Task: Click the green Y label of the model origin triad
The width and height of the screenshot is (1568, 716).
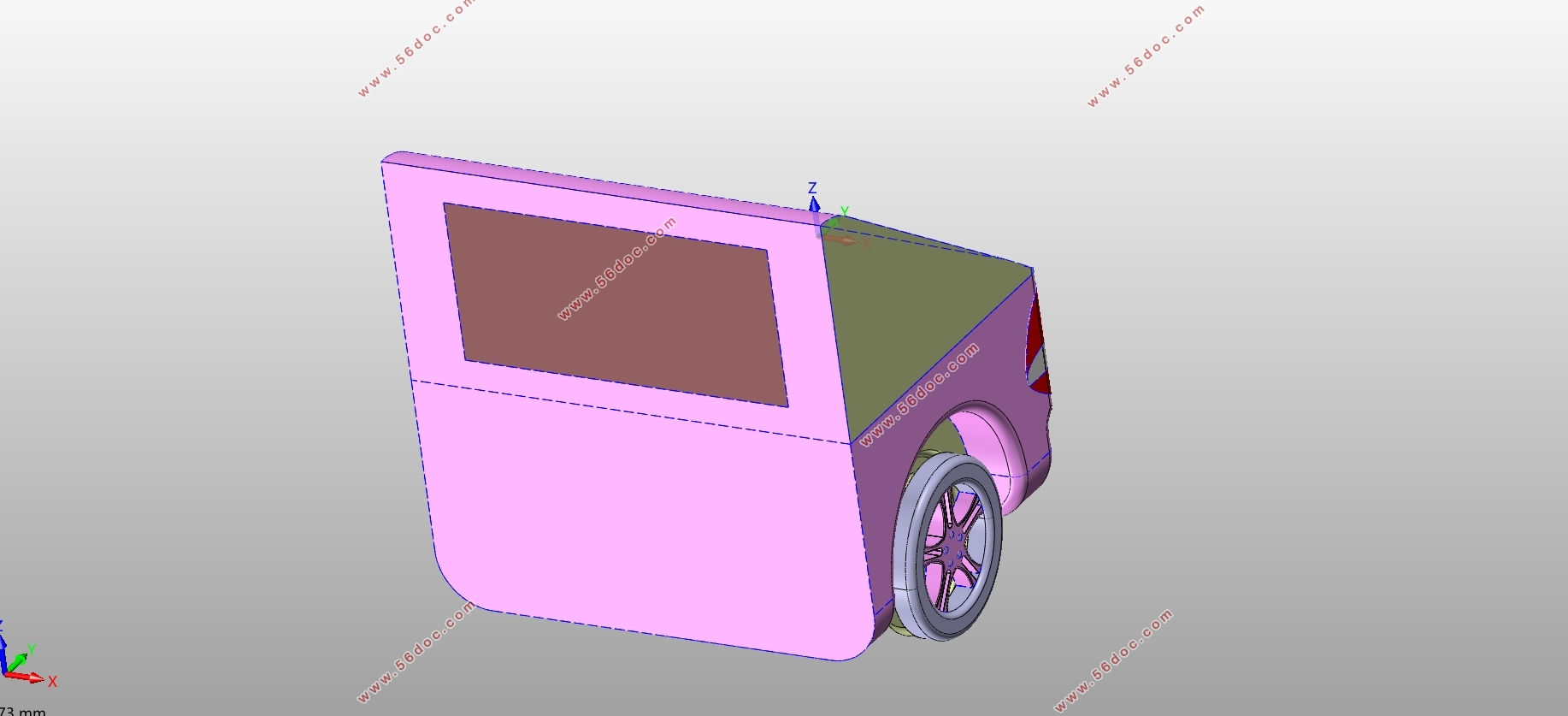Action: coord(844,211)
